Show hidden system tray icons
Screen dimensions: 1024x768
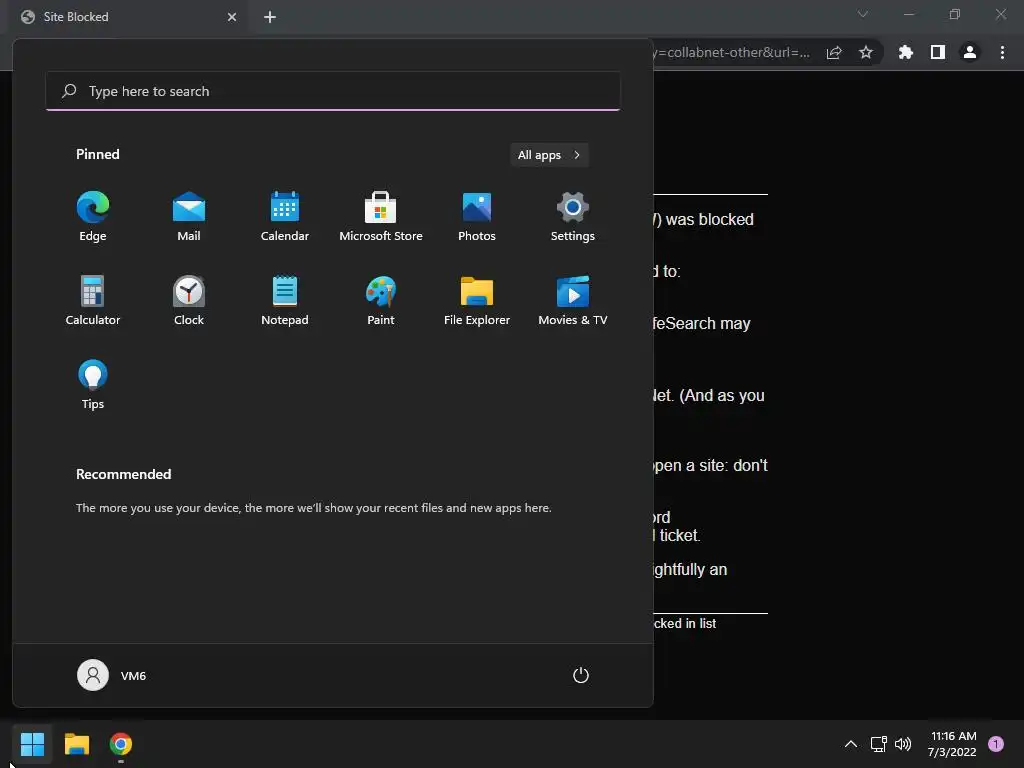[851, 744]
